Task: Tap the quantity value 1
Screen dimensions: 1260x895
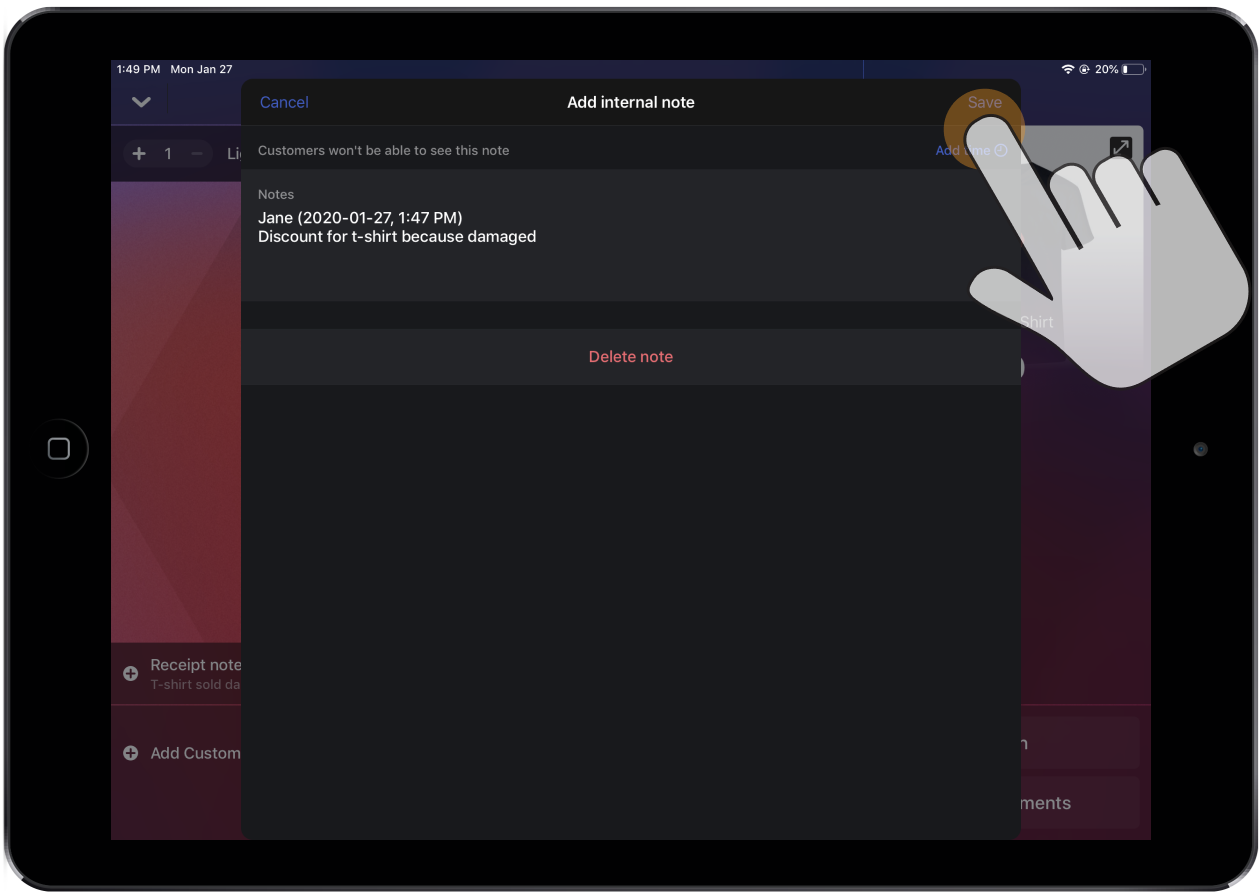Action: pos(168,153)
